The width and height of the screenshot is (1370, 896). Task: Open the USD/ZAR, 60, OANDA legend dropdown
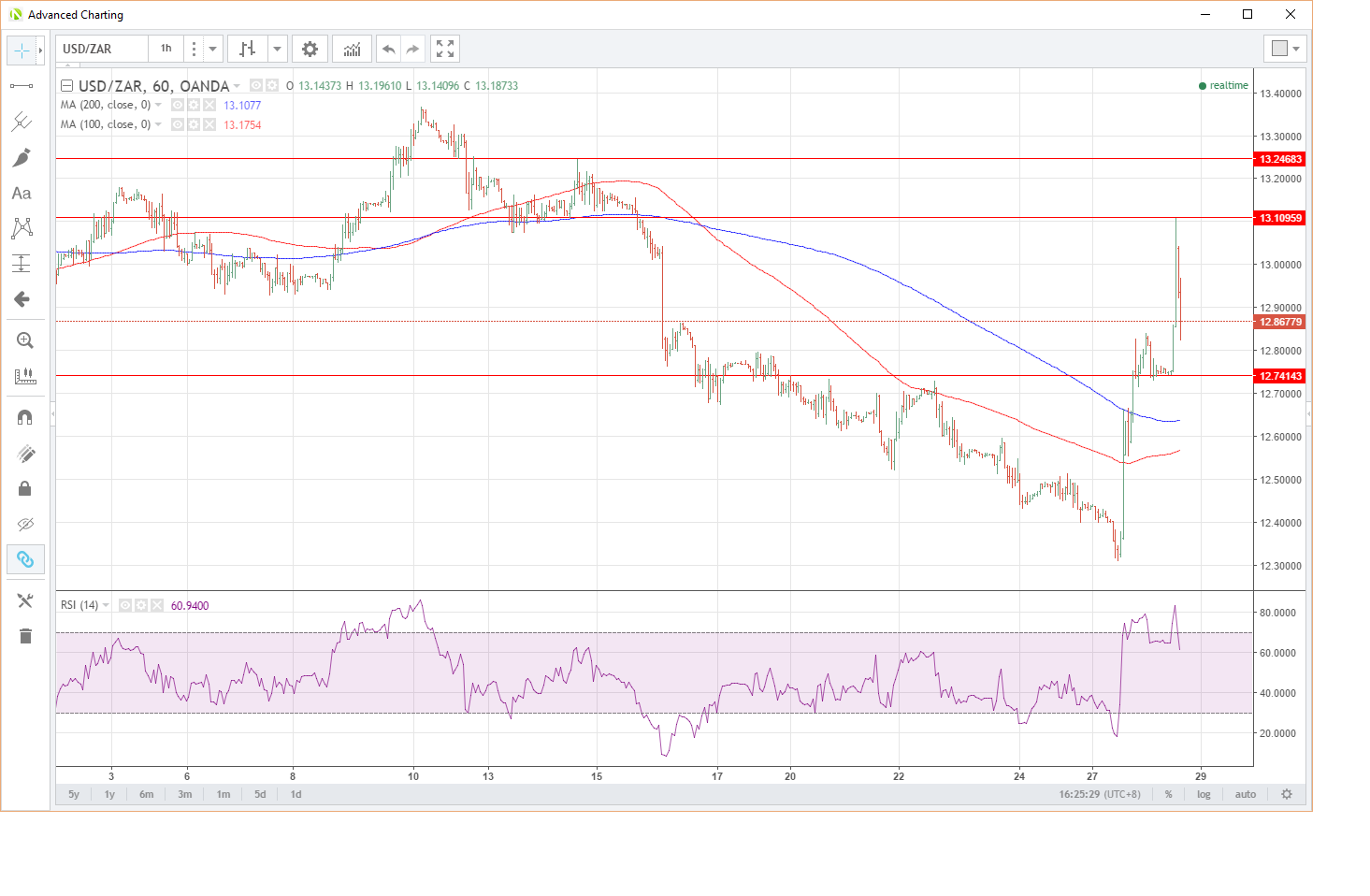pyautogui.click(x=237, y=86)
